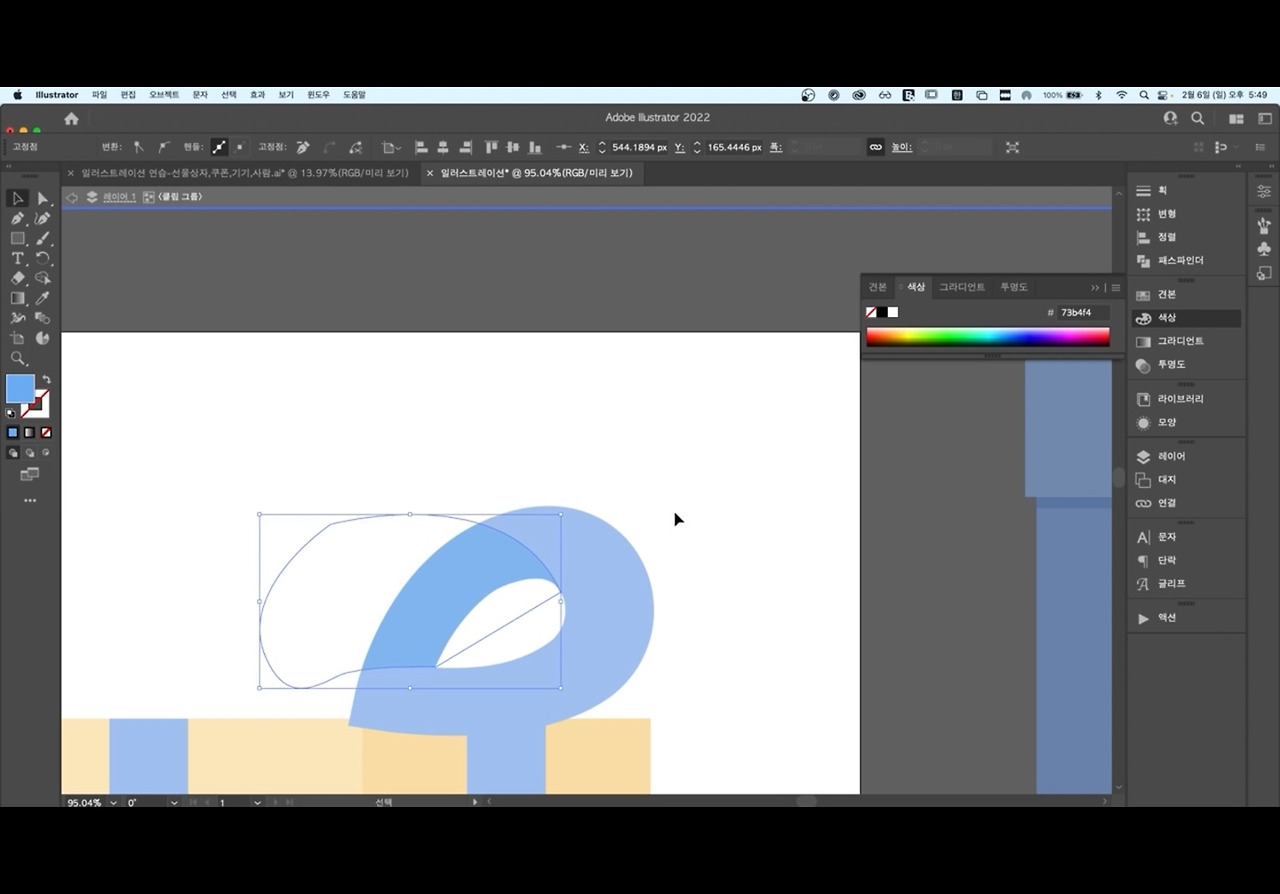The height and width of the screenshot is (894, 1280).
Task: Select the Rectangle tool
Action: pos(17,239)
